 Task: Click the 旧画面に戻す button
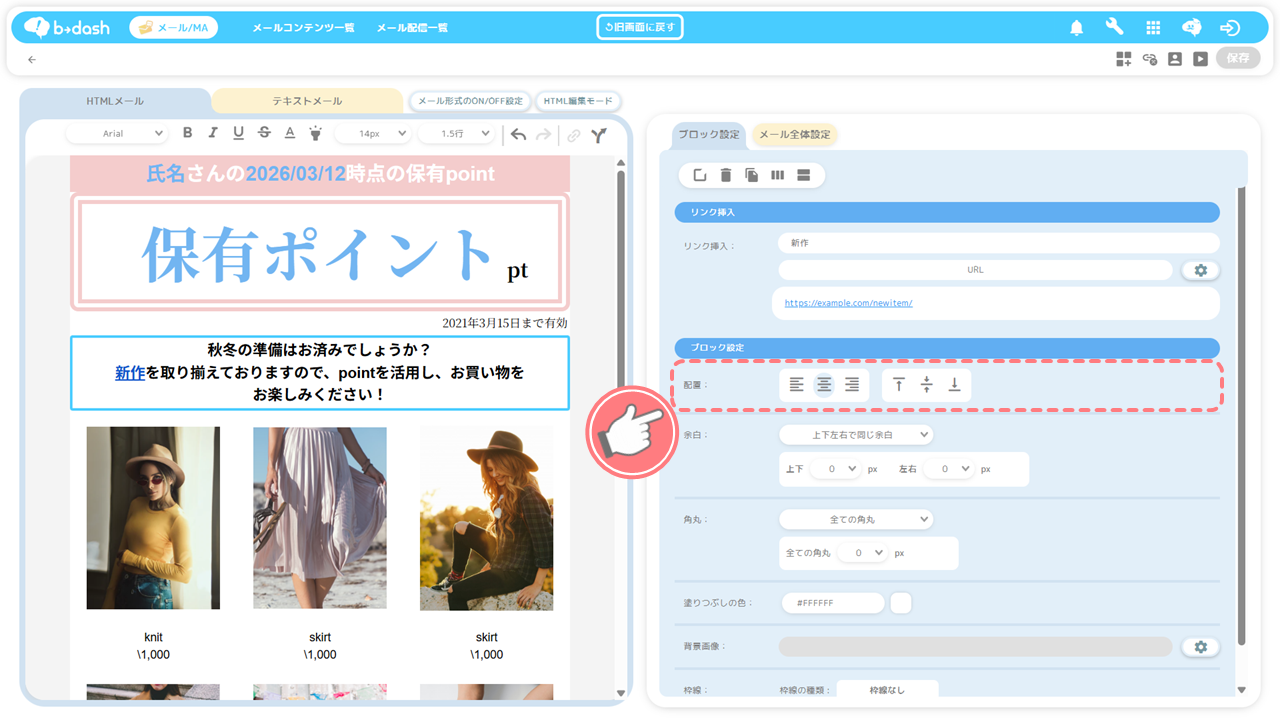pos(640,27)
